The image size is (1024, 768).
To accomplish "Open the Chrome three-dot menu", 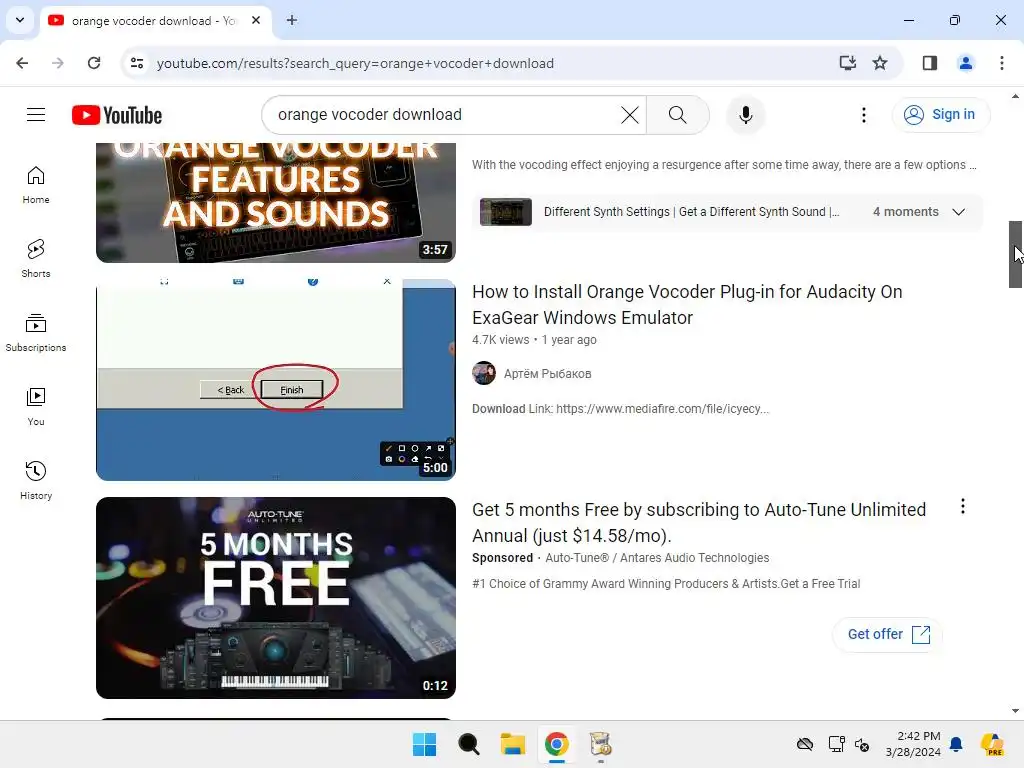I will tap(1001, 63).
